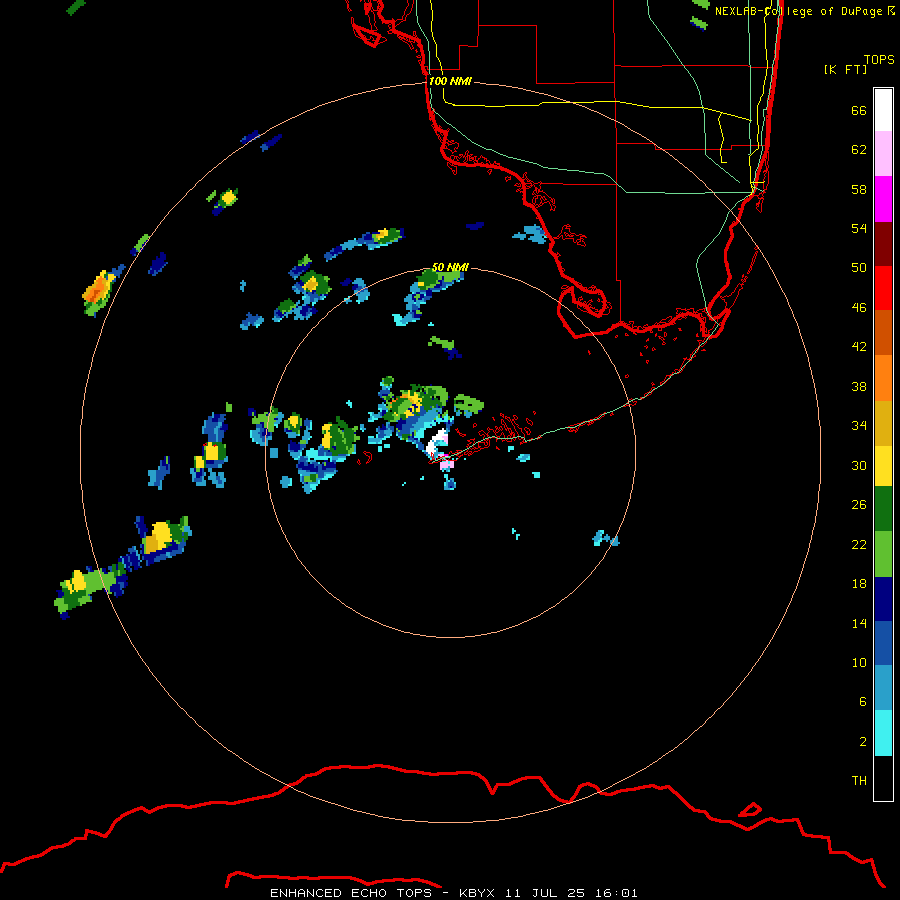Click the legend value "34"
900x900 pixels.
point(859,426)
